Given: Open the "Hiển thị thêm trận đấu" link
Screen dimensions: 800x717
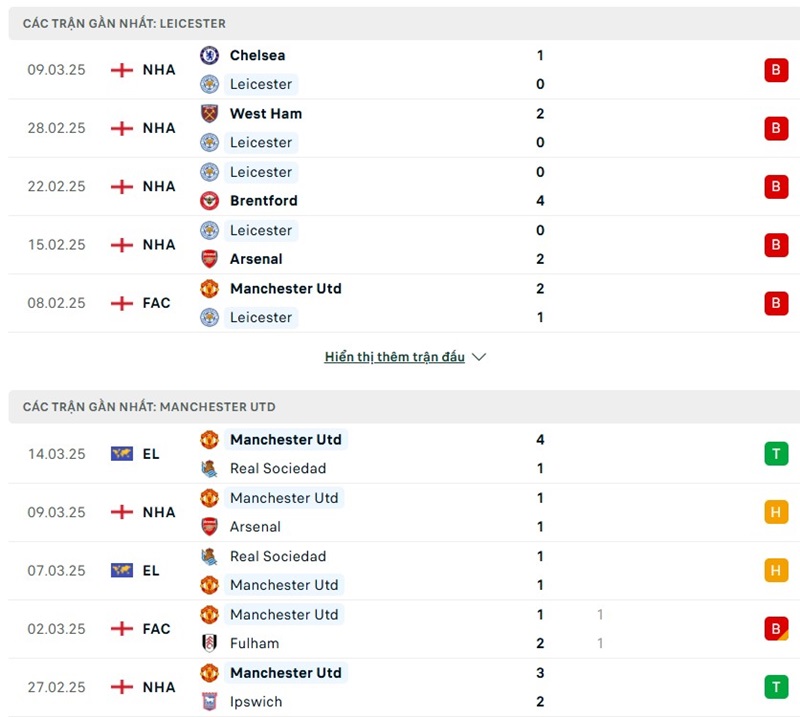Looking at the screenshot, I should pos(394,357).
